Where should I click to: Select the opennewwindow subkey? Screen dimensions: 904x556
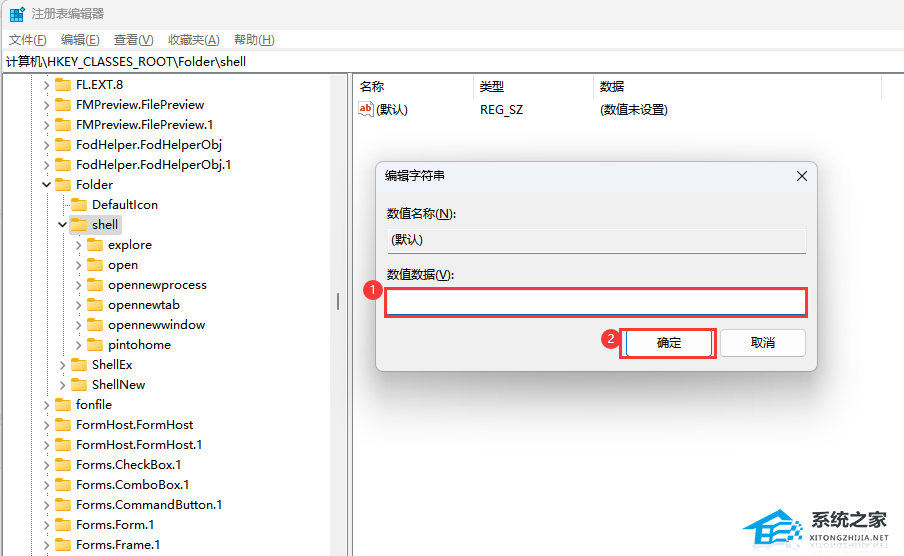point(156,325)
